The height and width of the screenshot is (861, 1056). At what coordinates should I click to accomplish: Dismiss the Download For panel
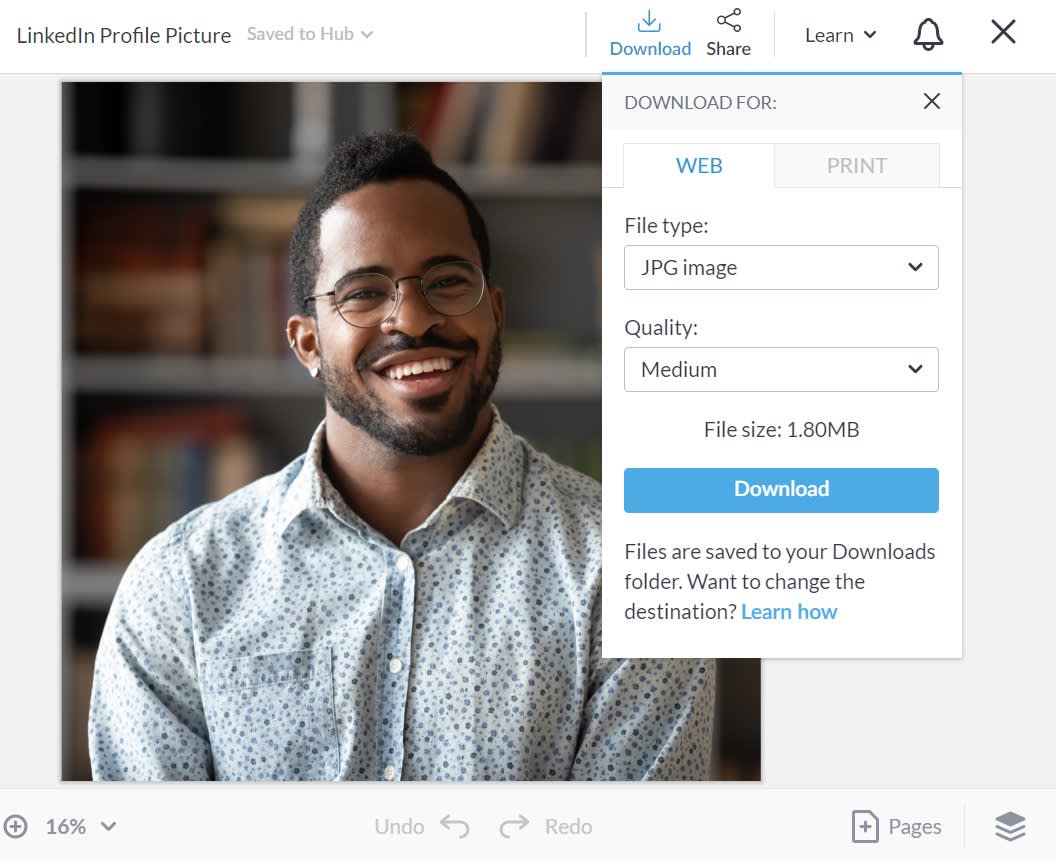point(931,101)
